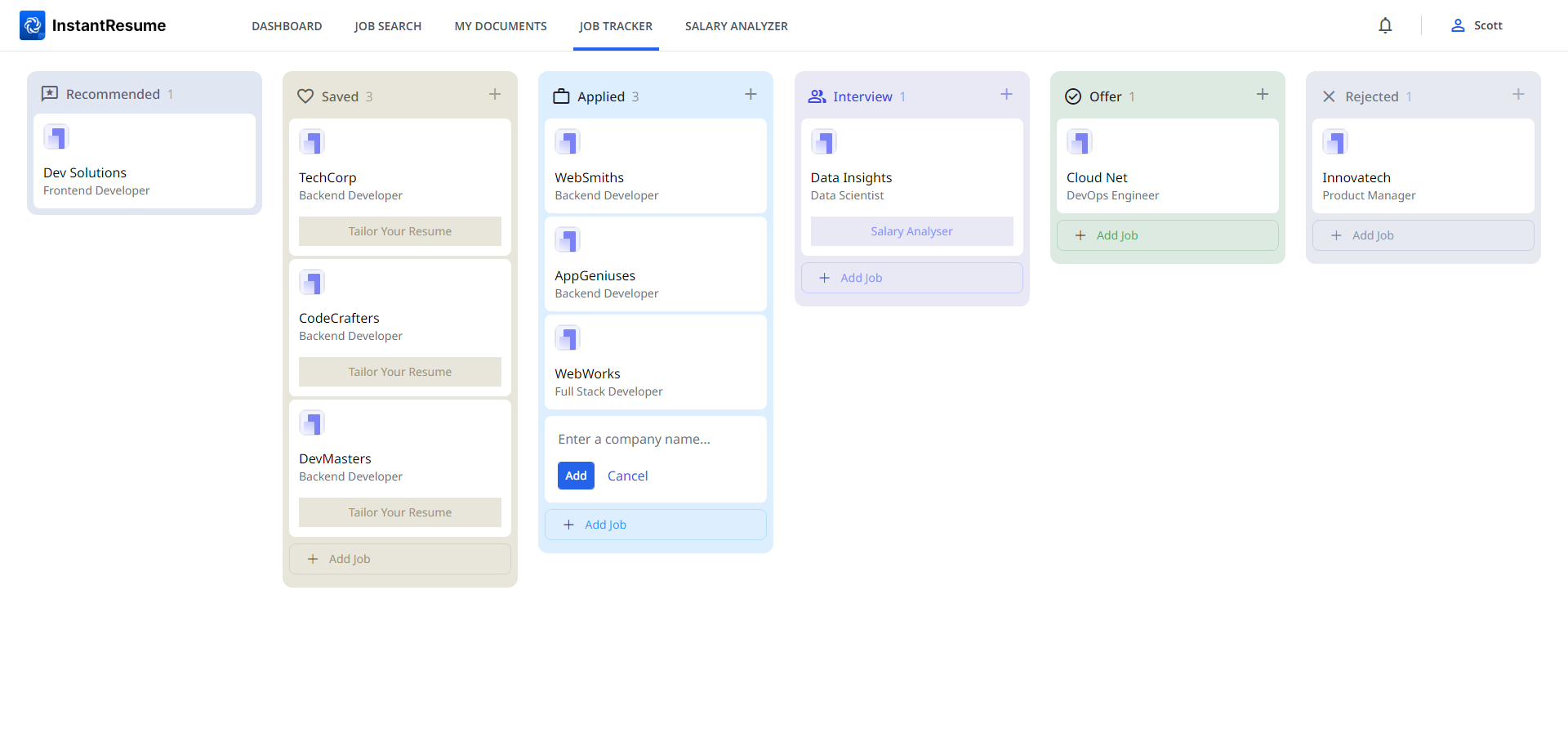The width and height of the screenshot is (1568, 751).
Task: Click the AppGeniuses company logo icon
Action: (x=568, y=240)
